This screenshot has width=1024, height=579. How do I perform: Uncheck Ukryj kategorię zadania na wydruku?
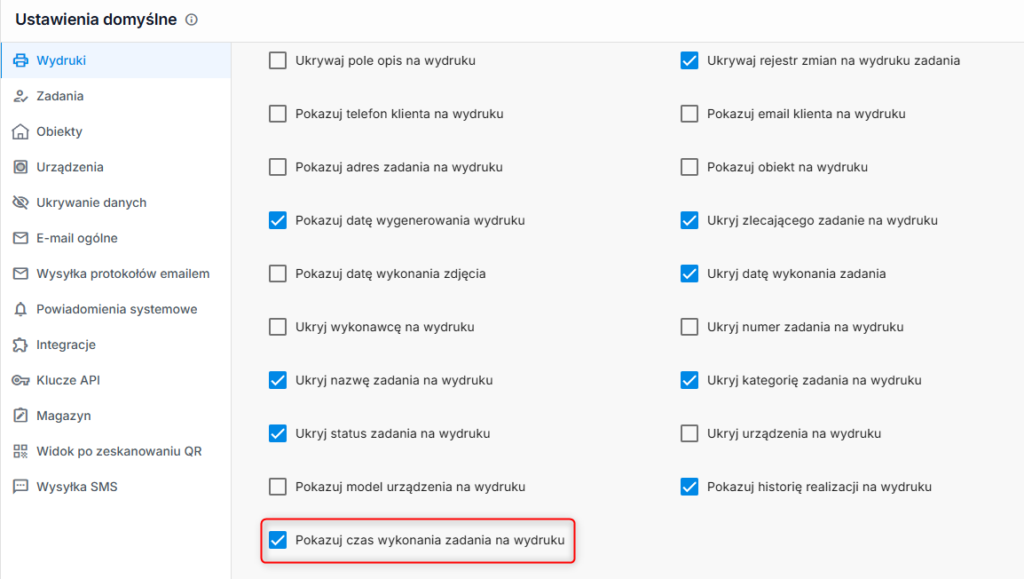pyautogui.click(x=689, y=380)
